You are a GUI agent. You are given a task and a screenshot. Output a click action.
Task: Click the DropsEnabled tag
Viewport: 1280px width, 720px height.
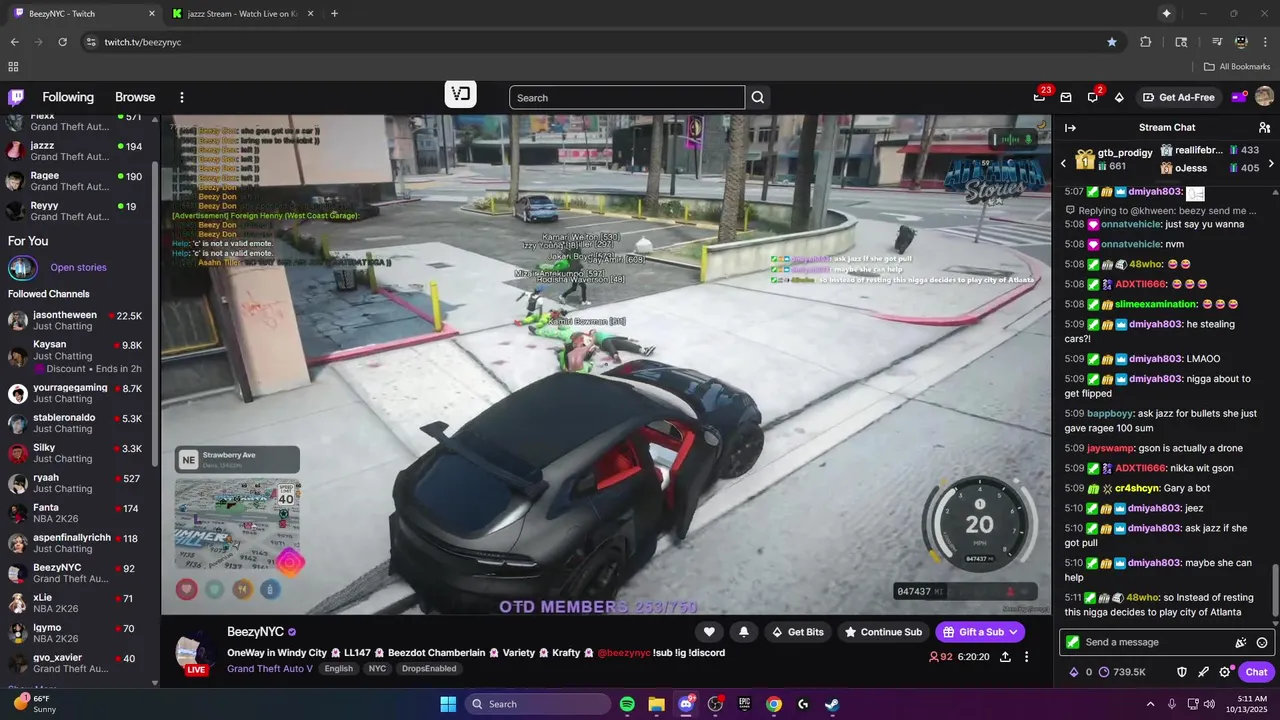point(431,668)
